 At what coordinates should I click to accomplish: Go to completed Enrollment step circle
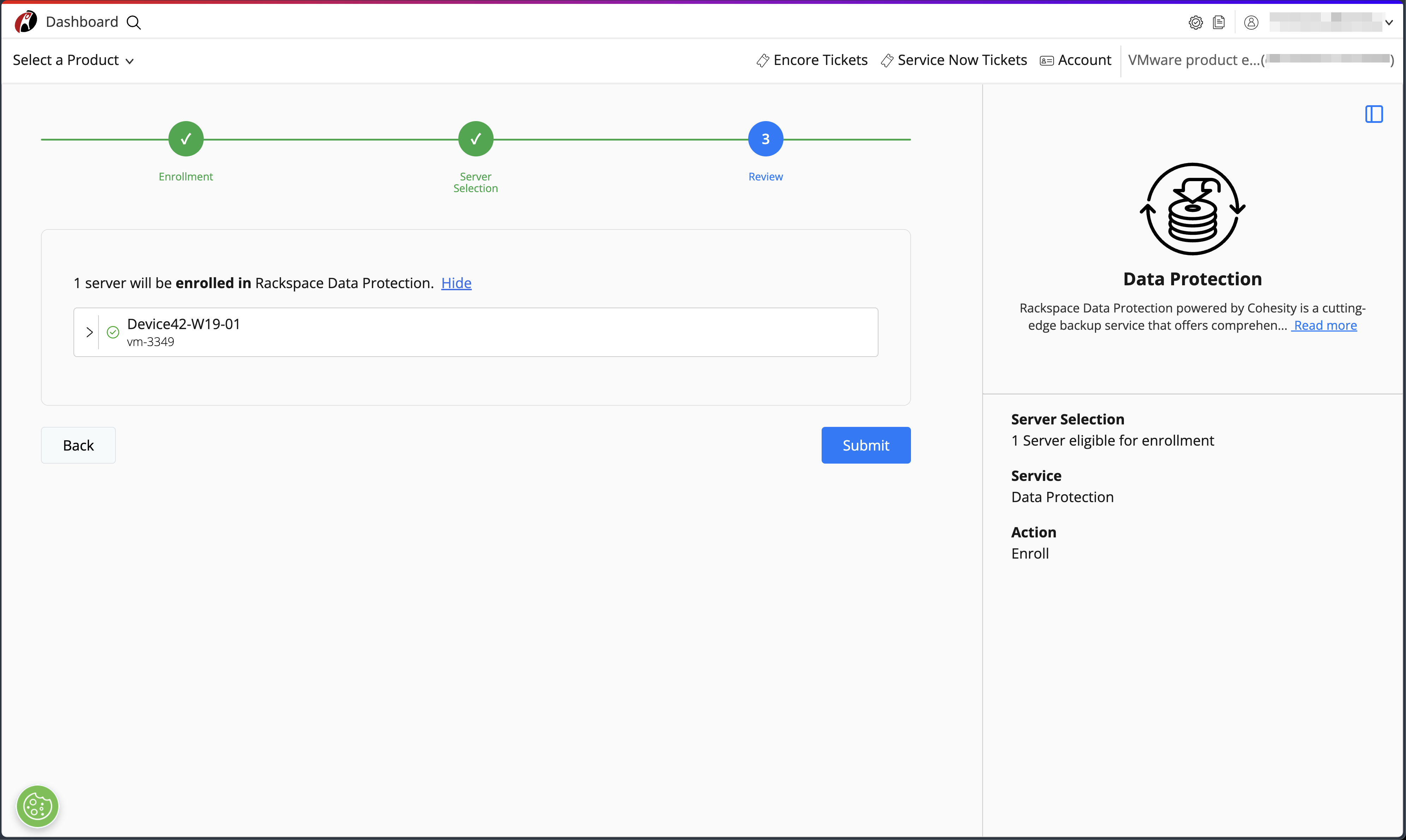click(186, 139)
